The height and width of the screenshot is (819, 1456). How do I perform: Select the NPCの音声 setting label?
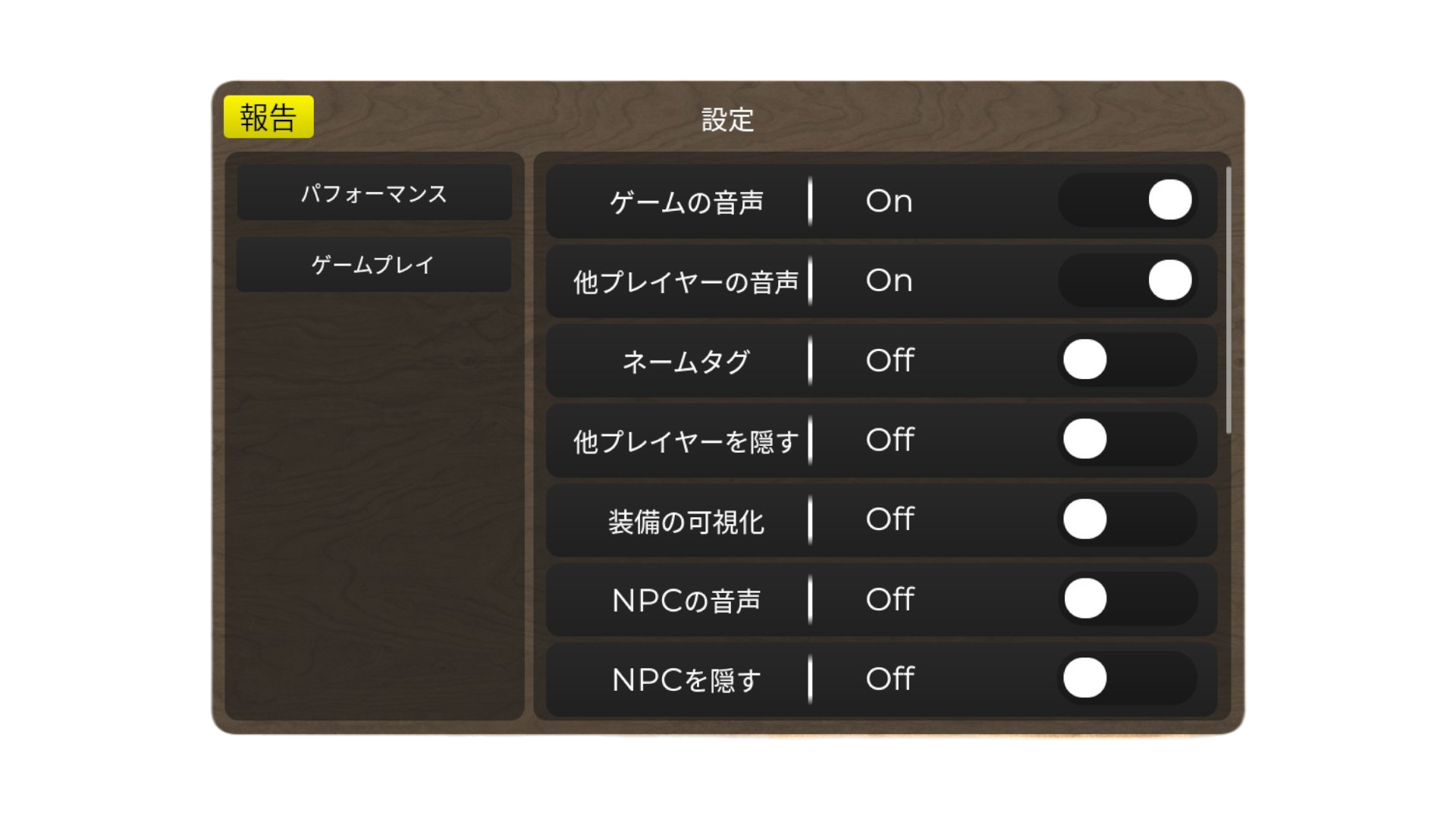[686, 601]
